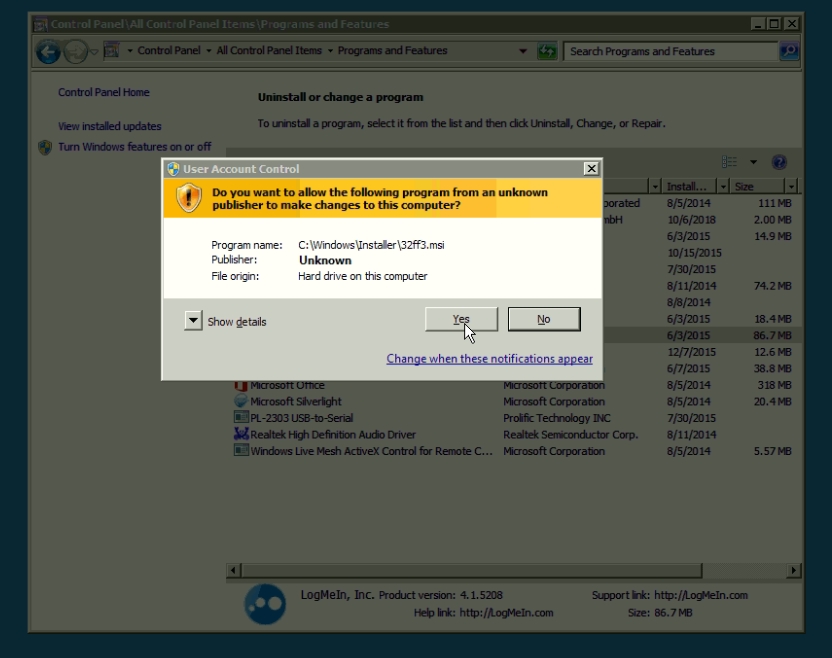
Task: Click the PL-2303 USB-to-Serial icon
Action: point(241,417)
